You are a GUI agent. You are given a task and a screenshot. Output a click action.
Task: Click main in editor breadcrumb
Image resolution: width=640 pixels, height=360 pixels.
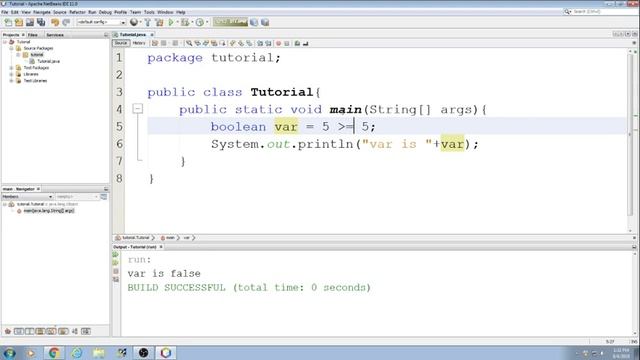coord(170,238)
